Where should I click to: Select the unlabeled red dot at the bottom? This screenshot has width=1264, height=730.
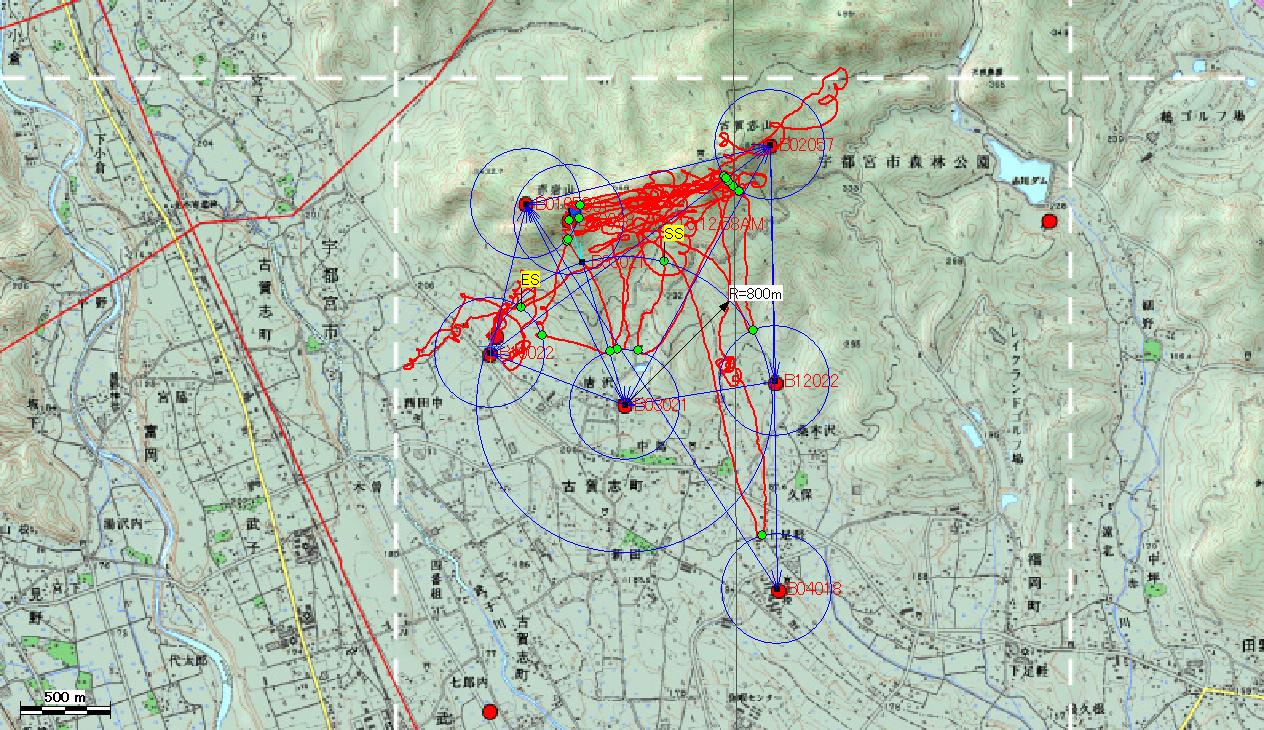click(x=489, y=712)
